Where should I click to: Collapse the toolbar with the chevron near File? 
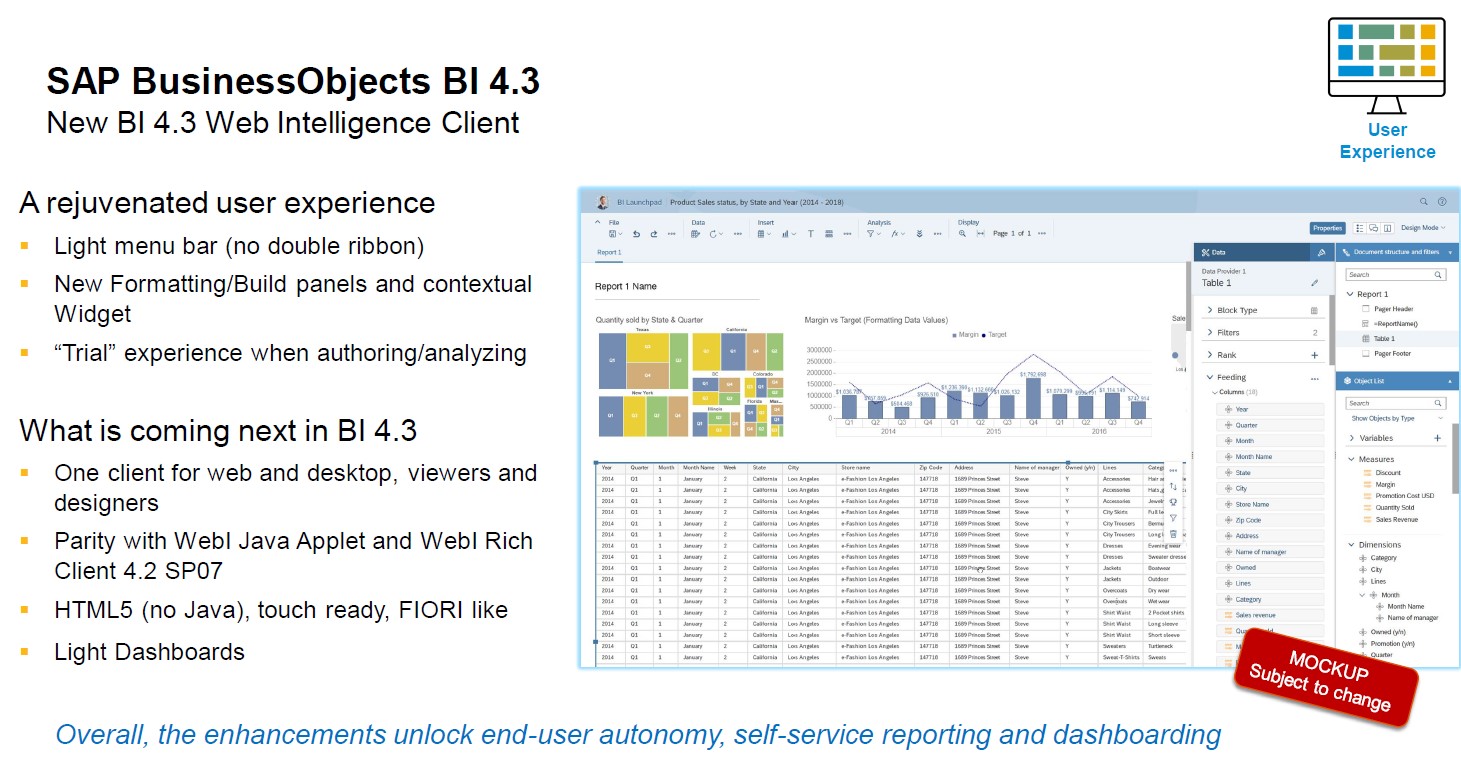[x=597, y=222]
